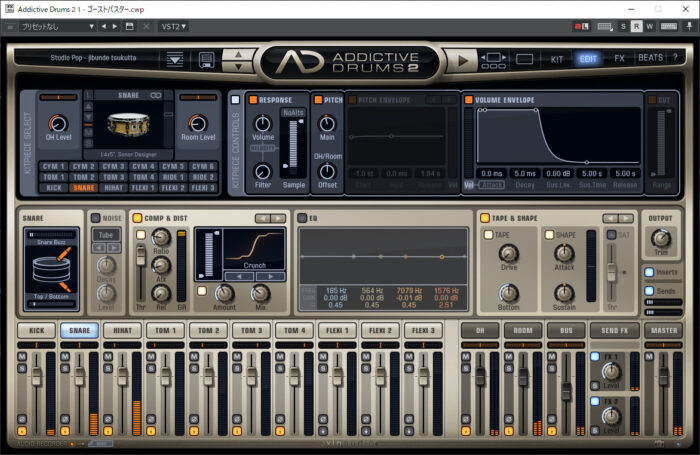Save host preset floppy icon

[x=129, y=26]
